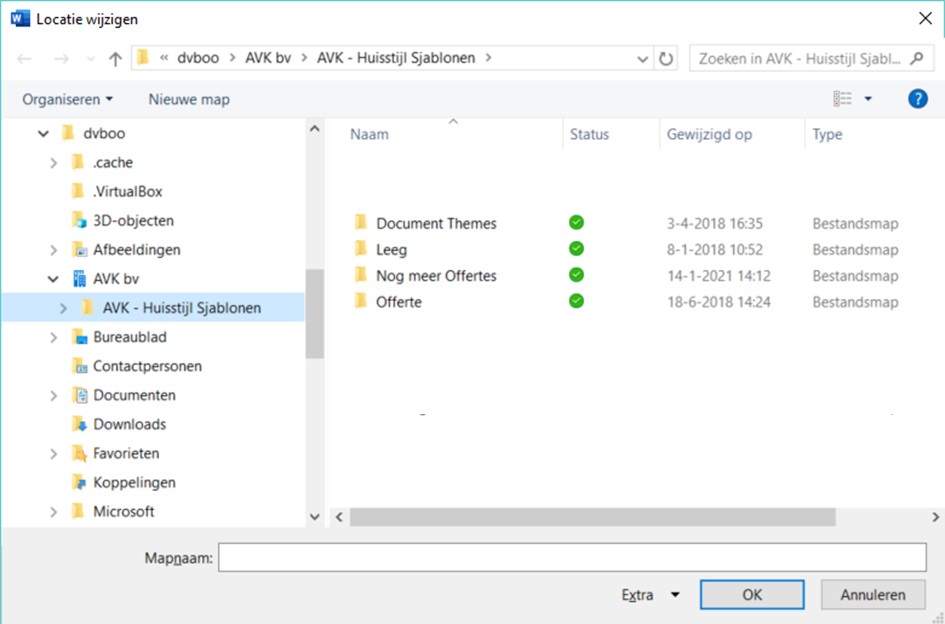Click the date '14-1-2021 14:12'
The image size is (945, 624).
click(719, 276)
